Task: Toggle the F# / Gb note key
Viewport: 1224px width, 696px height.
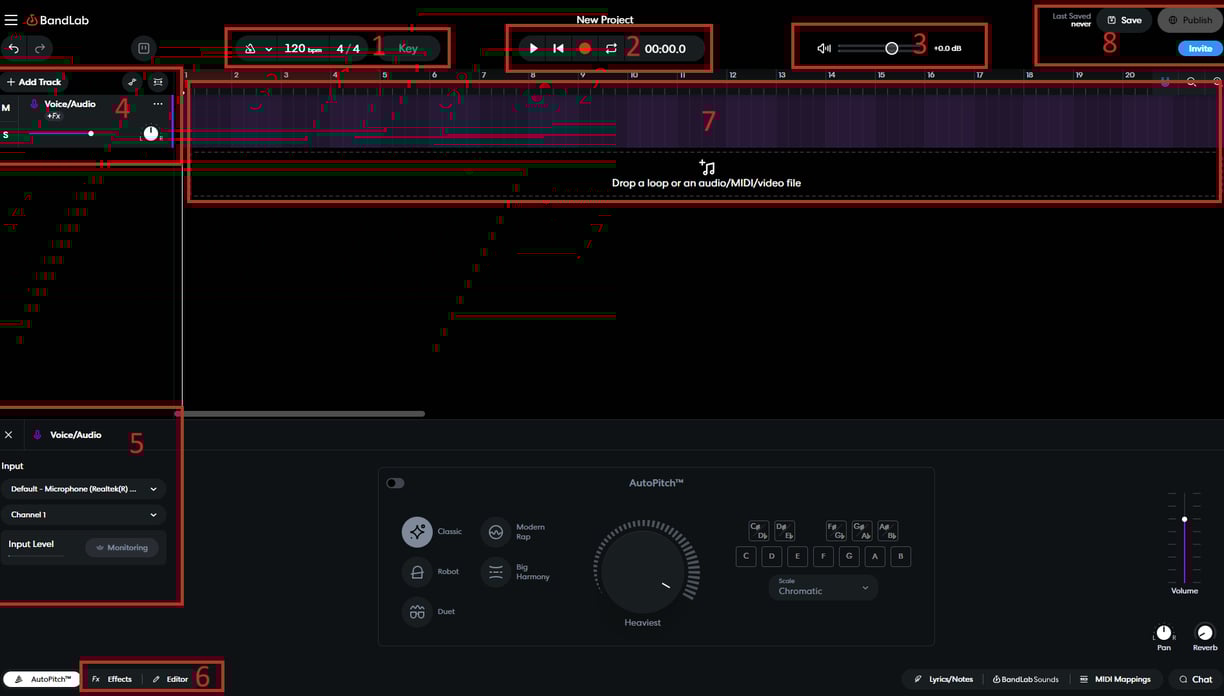Action: point(836,531)
